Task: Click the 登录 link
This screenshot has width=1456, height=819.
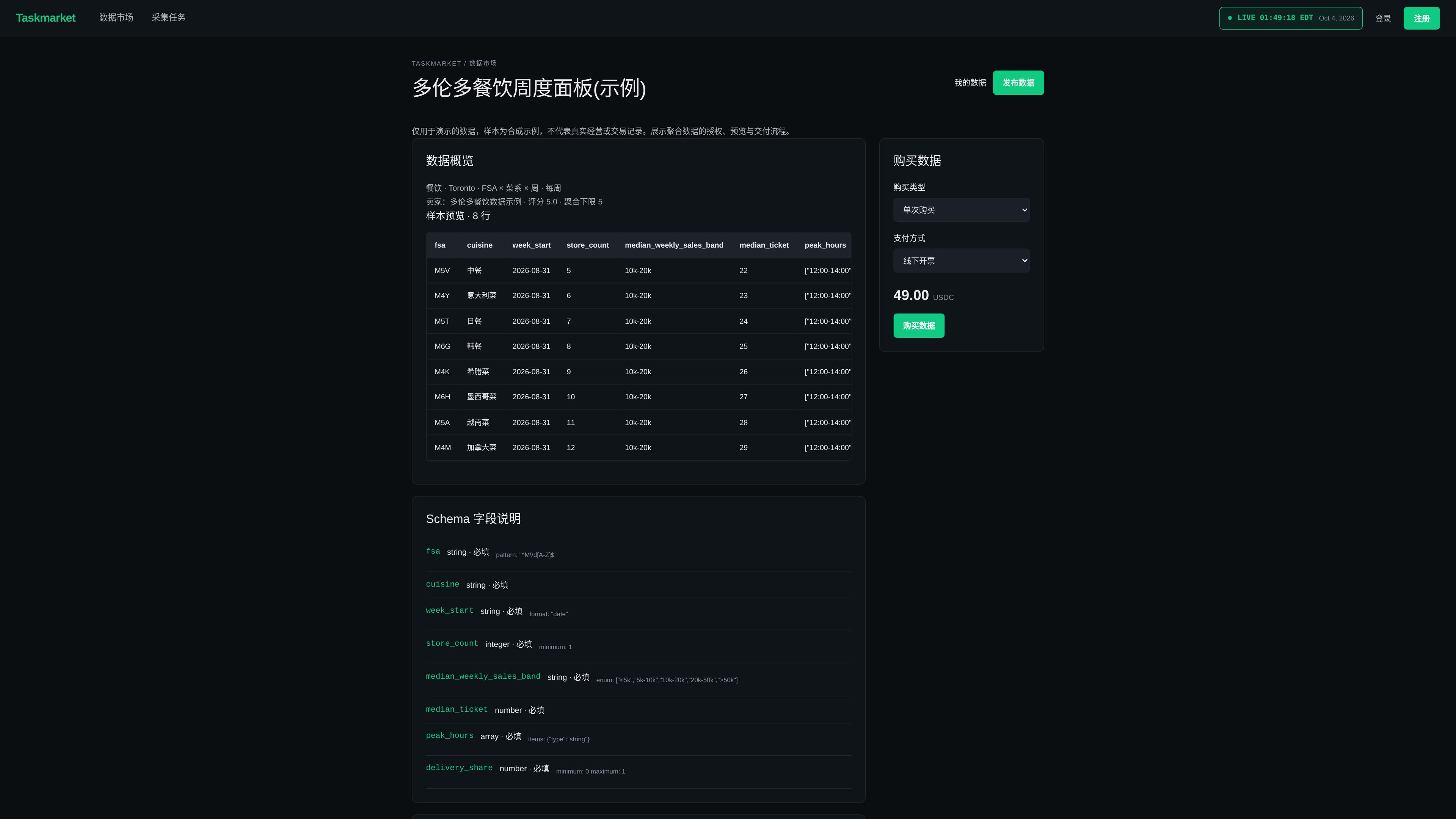Action: pos(1382,18)
